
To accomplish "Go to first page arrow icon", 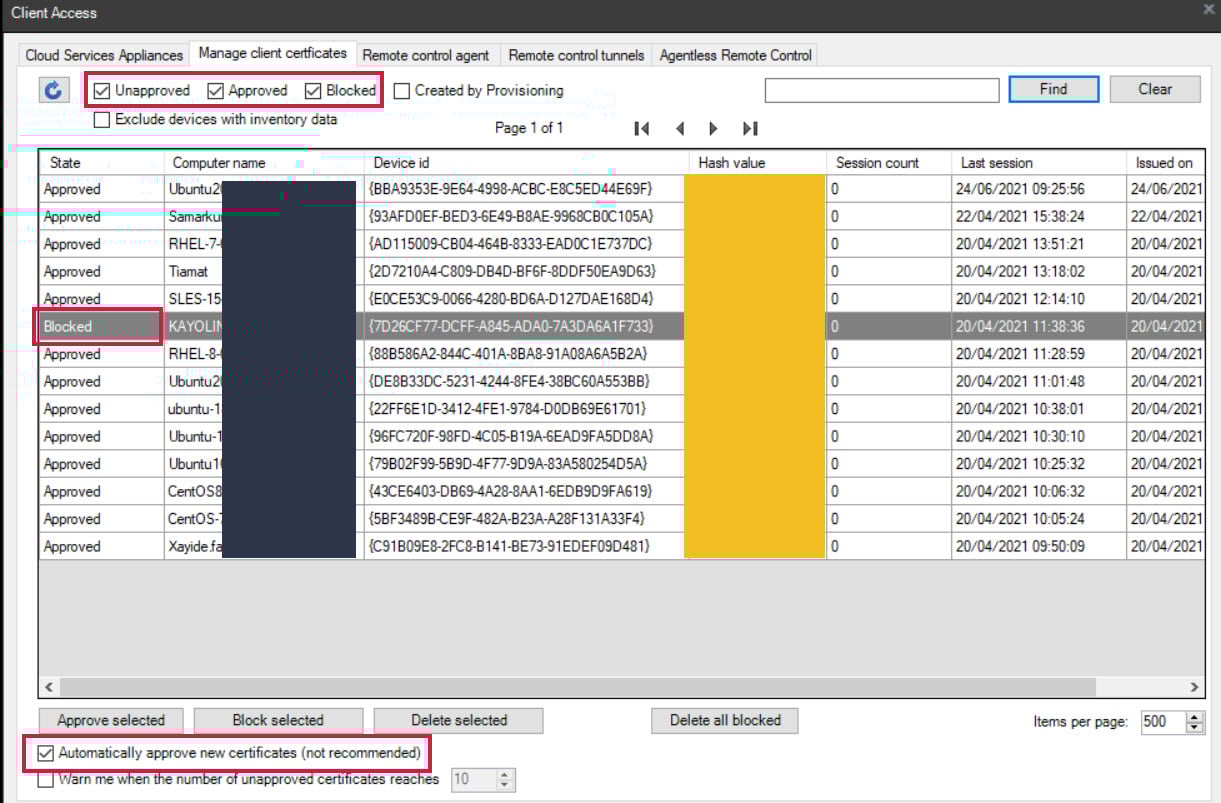I will [x=642, y=128].
